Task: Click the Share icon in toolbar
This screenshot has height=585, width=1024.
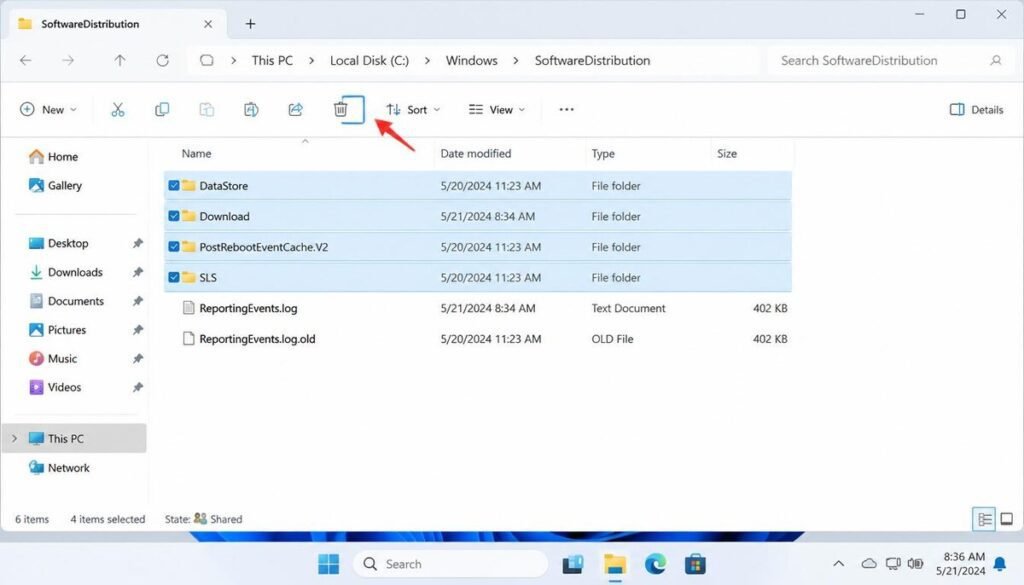Action: 296,110
